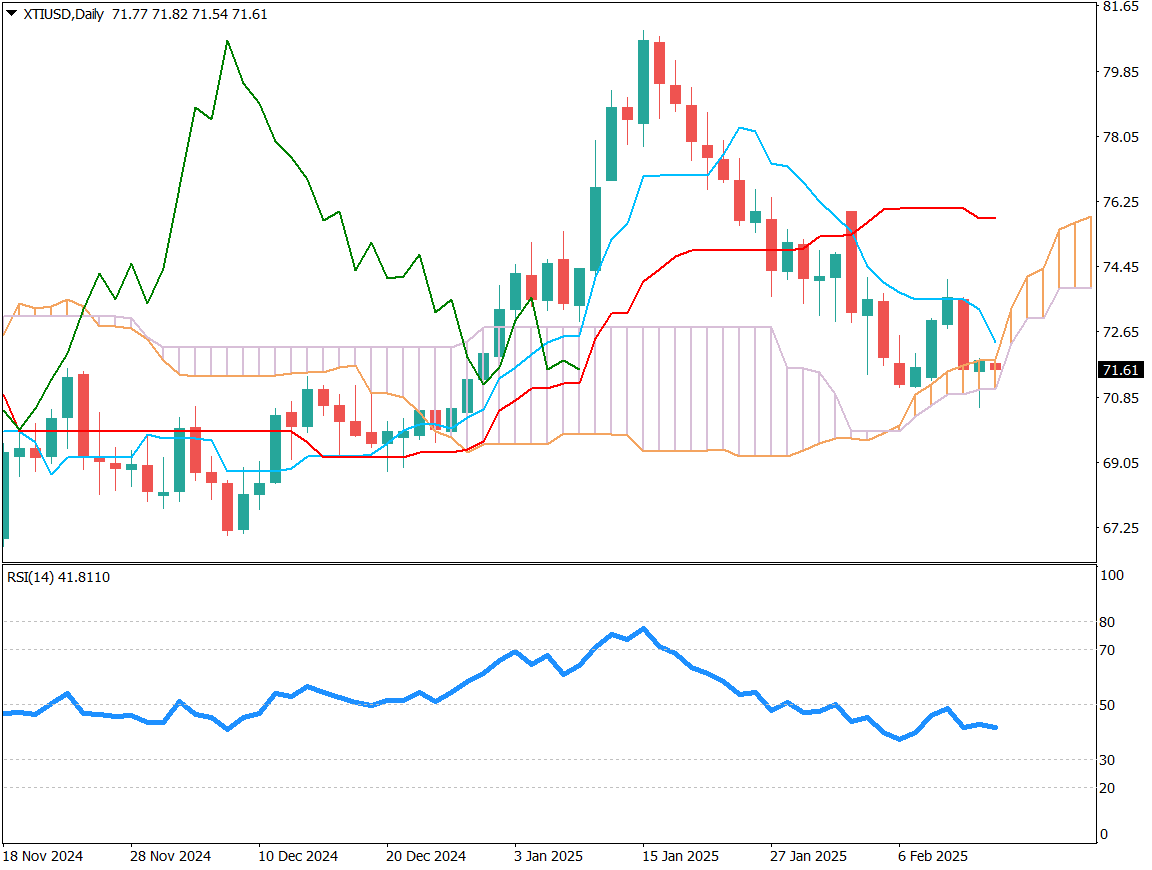Select the RSI 30 level label

click(x=1107, y=760)
